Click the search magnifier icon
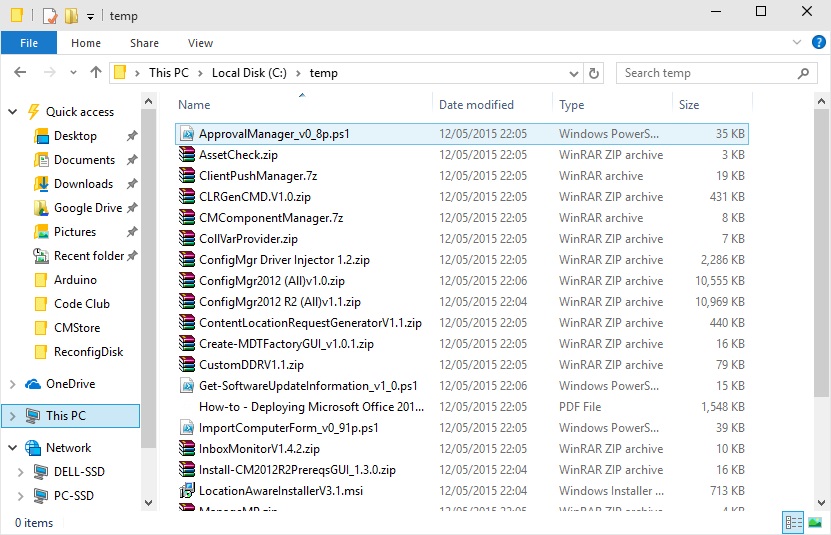The width and height of the screenshot is (831, 535). click(x=803, y=73)
